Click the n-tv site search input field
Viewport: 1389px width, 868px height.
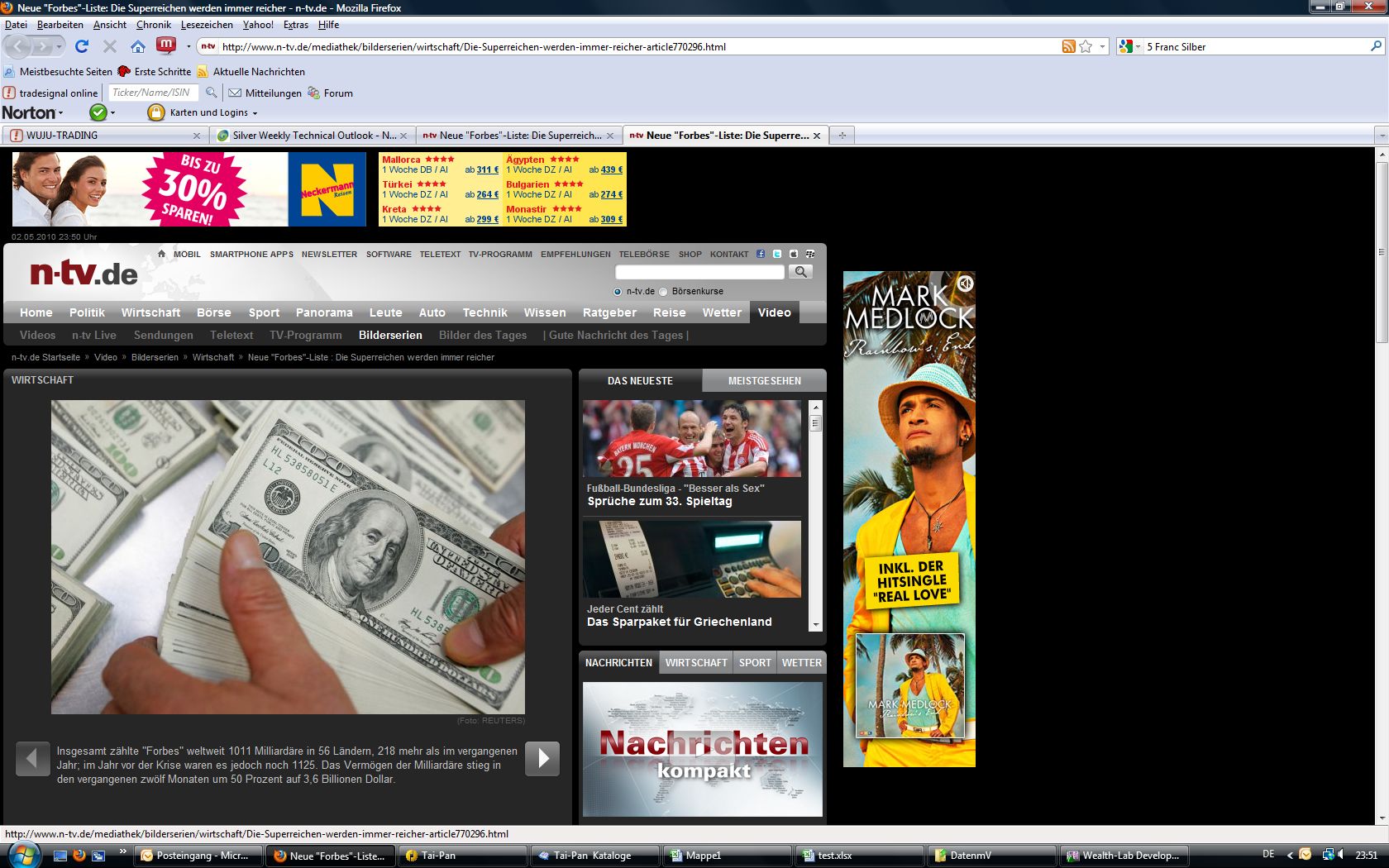click(x=699, y=272)
